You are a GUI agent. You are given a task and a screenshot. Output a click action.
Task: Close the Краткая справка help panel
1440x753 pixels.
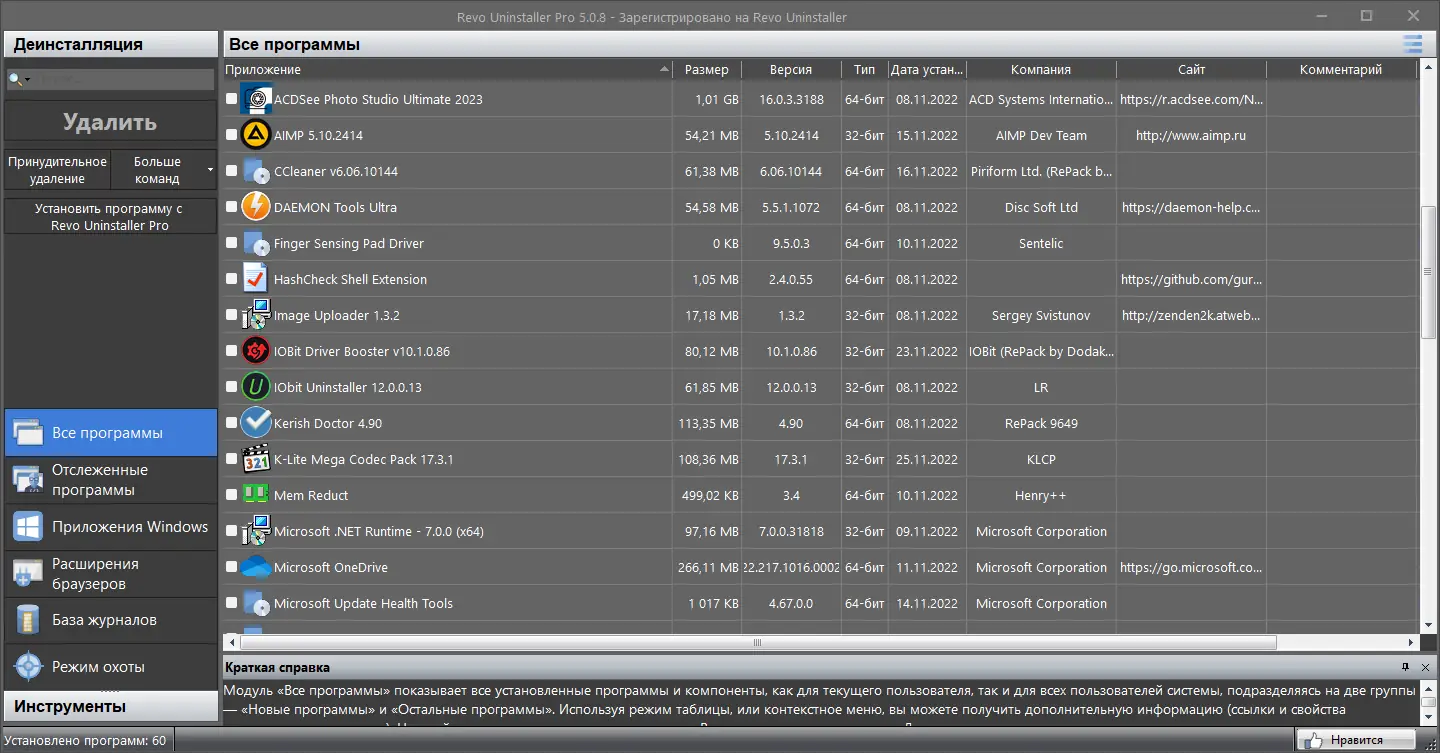[x=1425, y=667]
